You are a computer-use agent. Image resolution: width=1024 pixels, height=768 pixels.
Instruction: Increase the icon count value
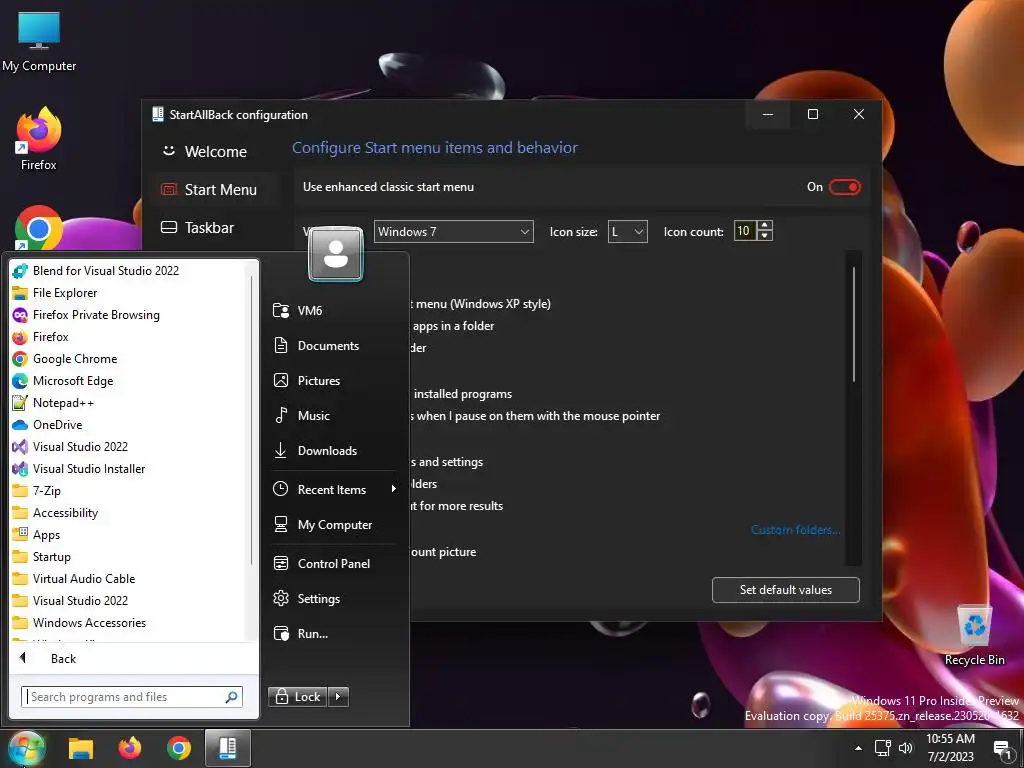tap(765, 225)
